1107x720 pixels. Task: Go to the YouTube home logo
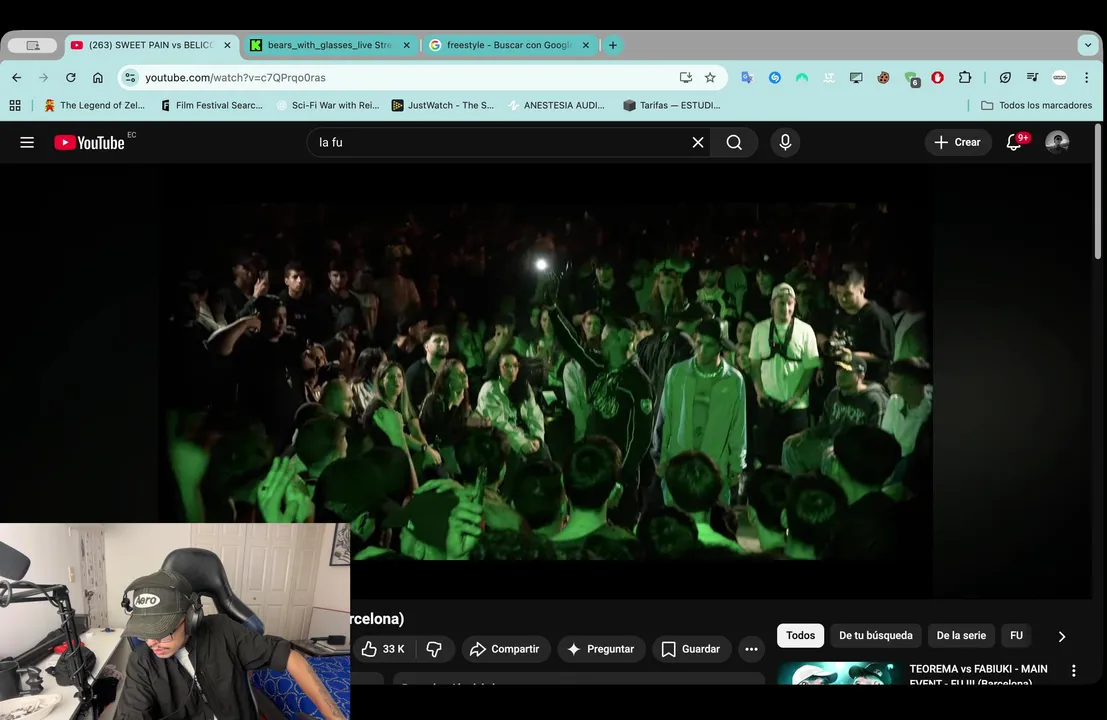pos(89,143)
